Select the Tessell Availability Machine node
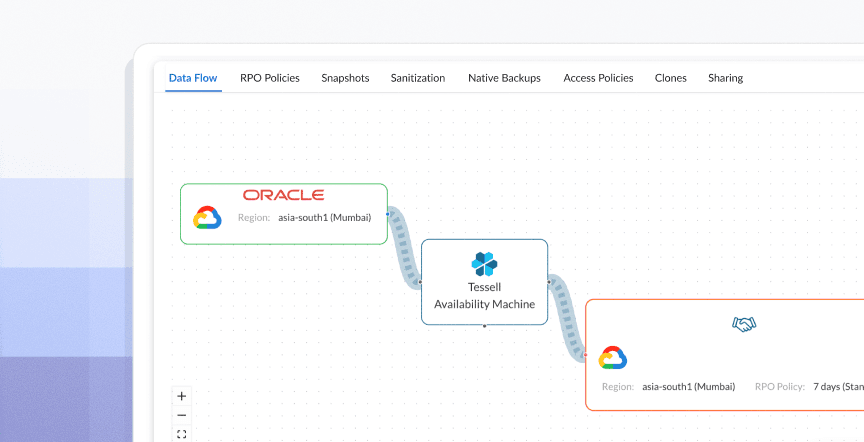This screenshot has width=864, height=442. [x=484, y=282]
